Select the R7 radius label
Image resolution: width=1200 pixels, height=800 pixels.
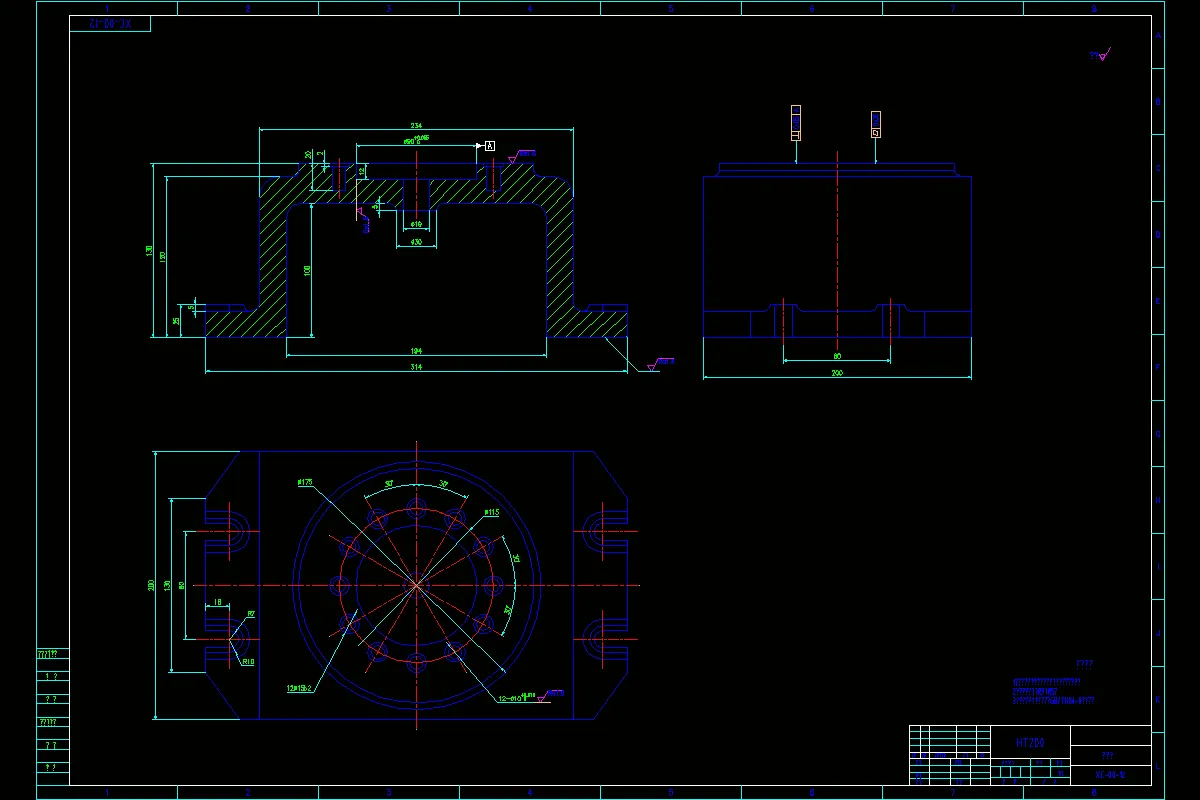tap(251, 615)
